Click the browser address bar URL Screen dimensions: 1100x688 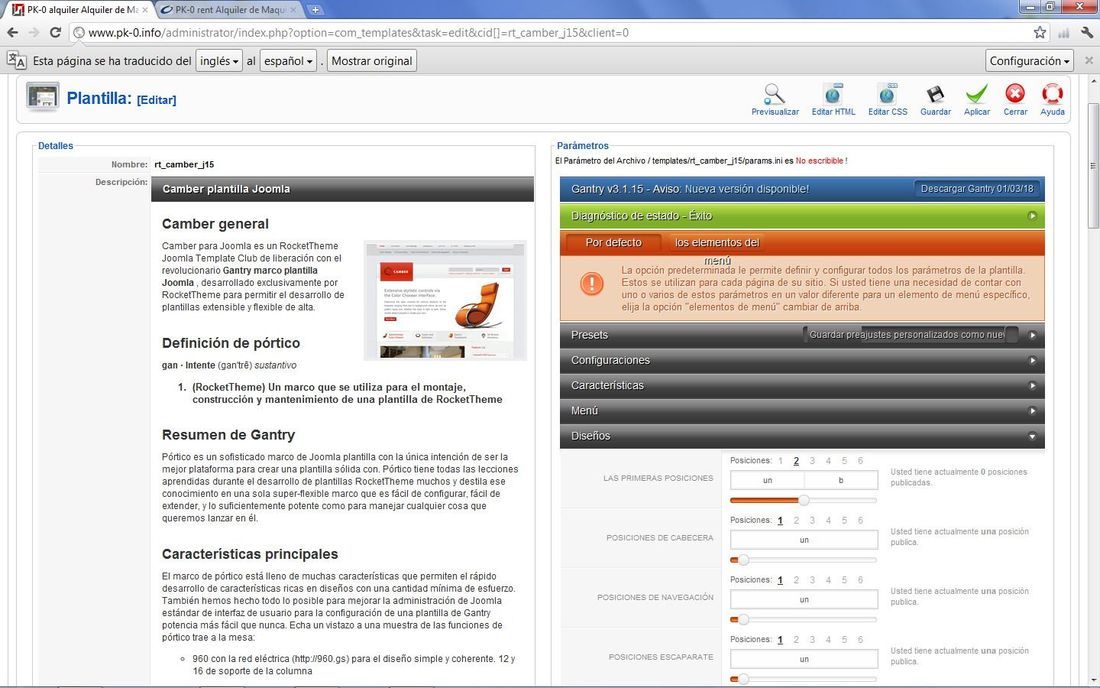pyautogui.click(x=358, y=32)
